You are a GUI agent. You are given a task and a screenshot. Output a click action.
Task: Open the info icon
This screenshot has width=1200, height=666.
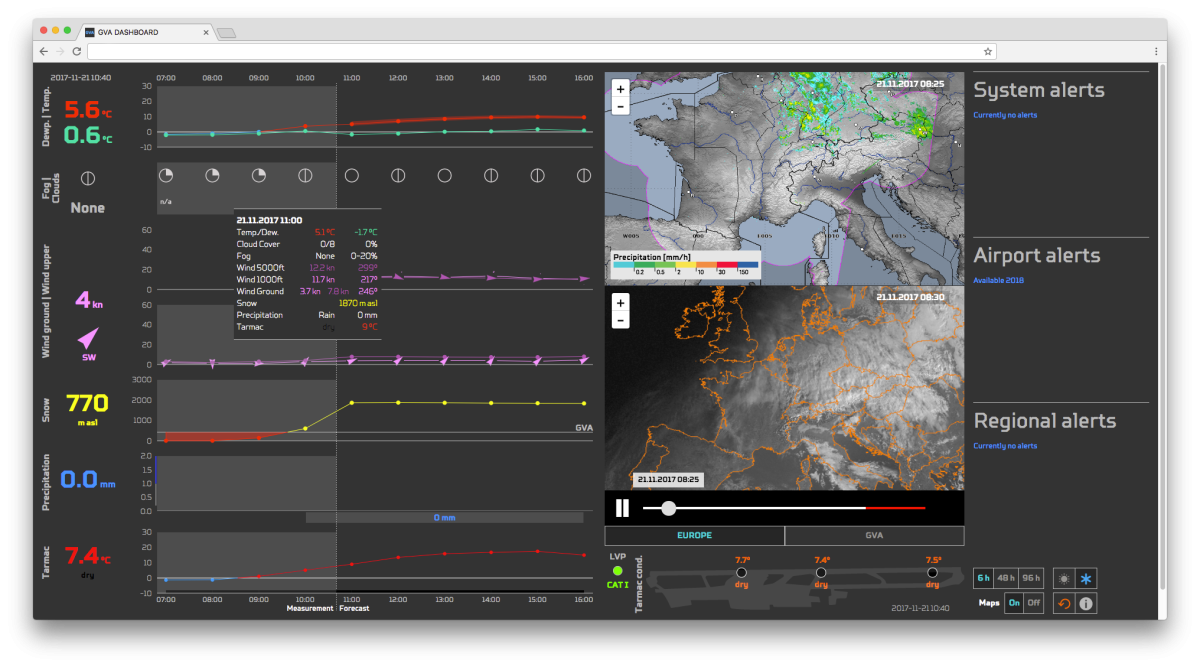tap(1086, 603)
